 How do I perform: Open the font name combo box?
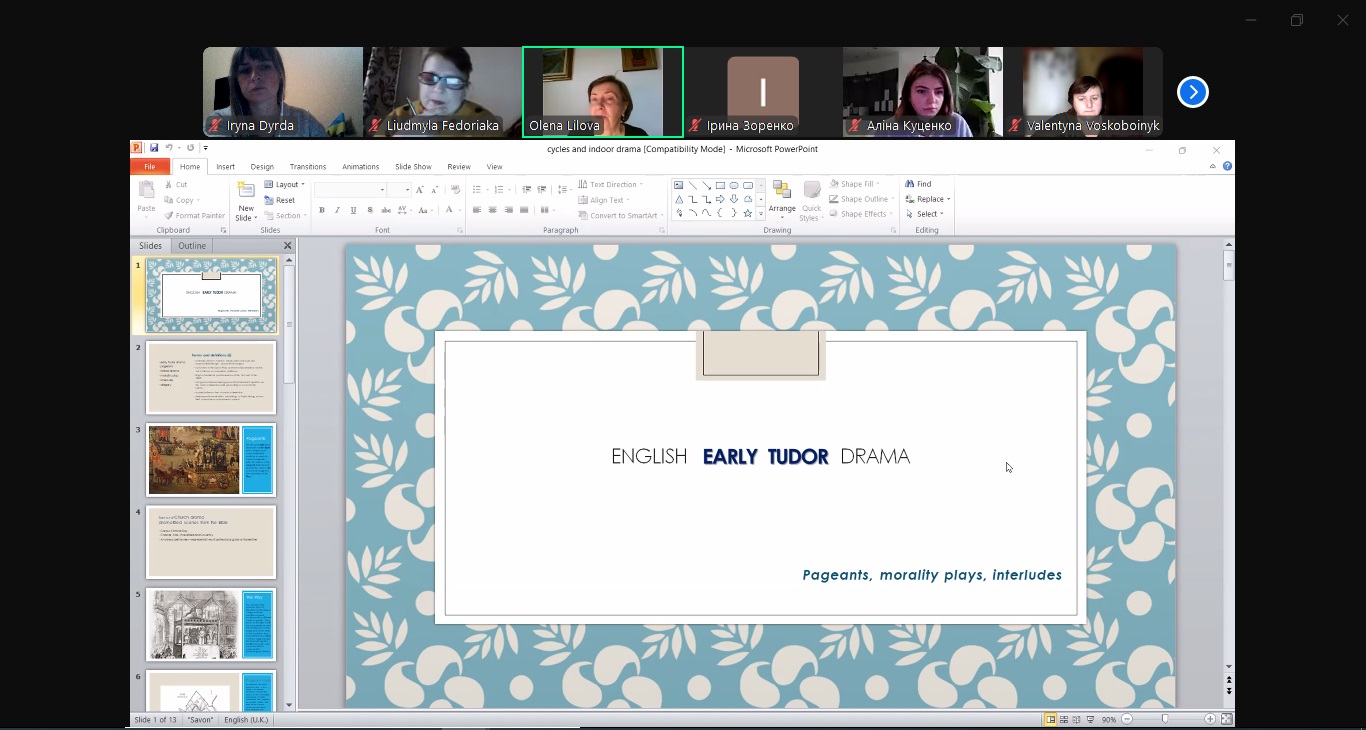click(x=350, y=190)
